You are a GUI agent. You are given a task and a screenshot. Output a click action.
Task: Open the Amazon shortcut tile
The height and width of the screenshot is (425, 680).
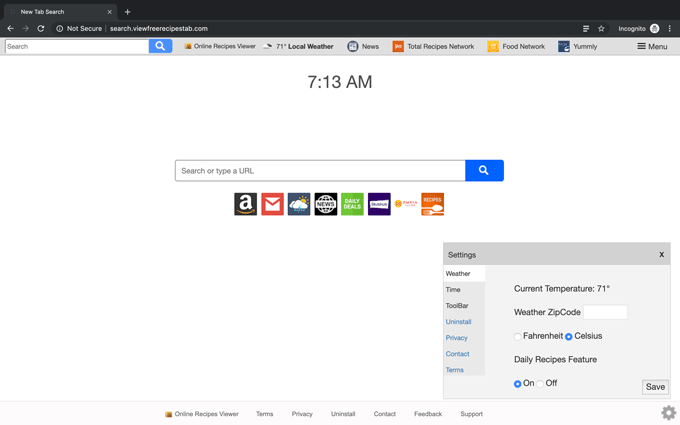point(245,204)
